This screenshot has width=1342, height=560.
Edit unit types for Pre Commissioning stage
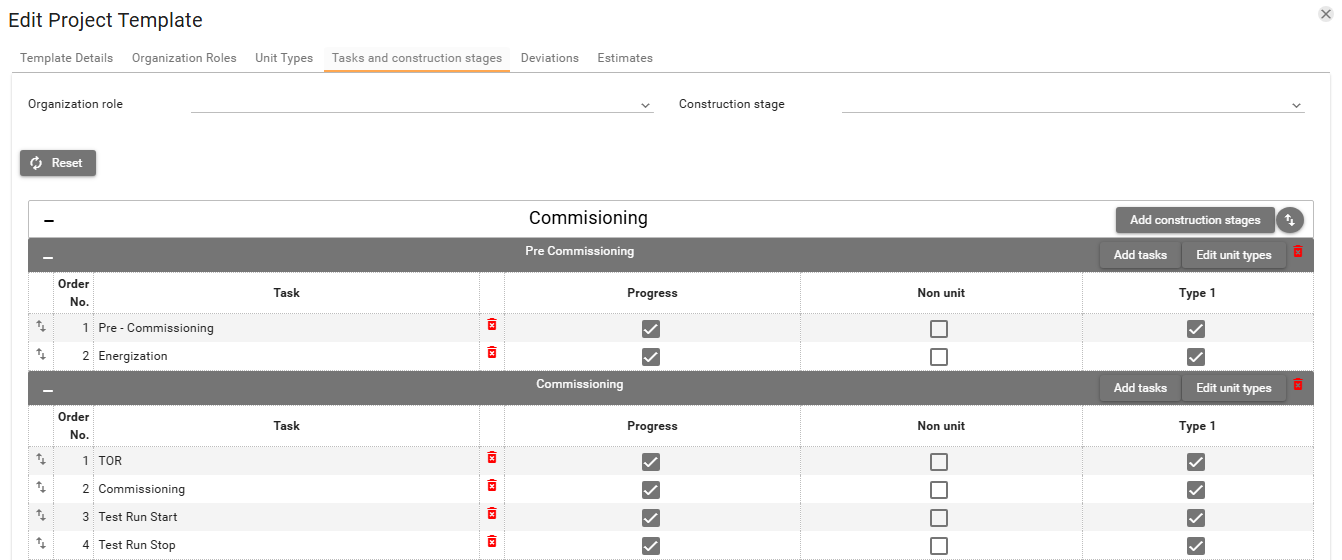[1234, 255]
